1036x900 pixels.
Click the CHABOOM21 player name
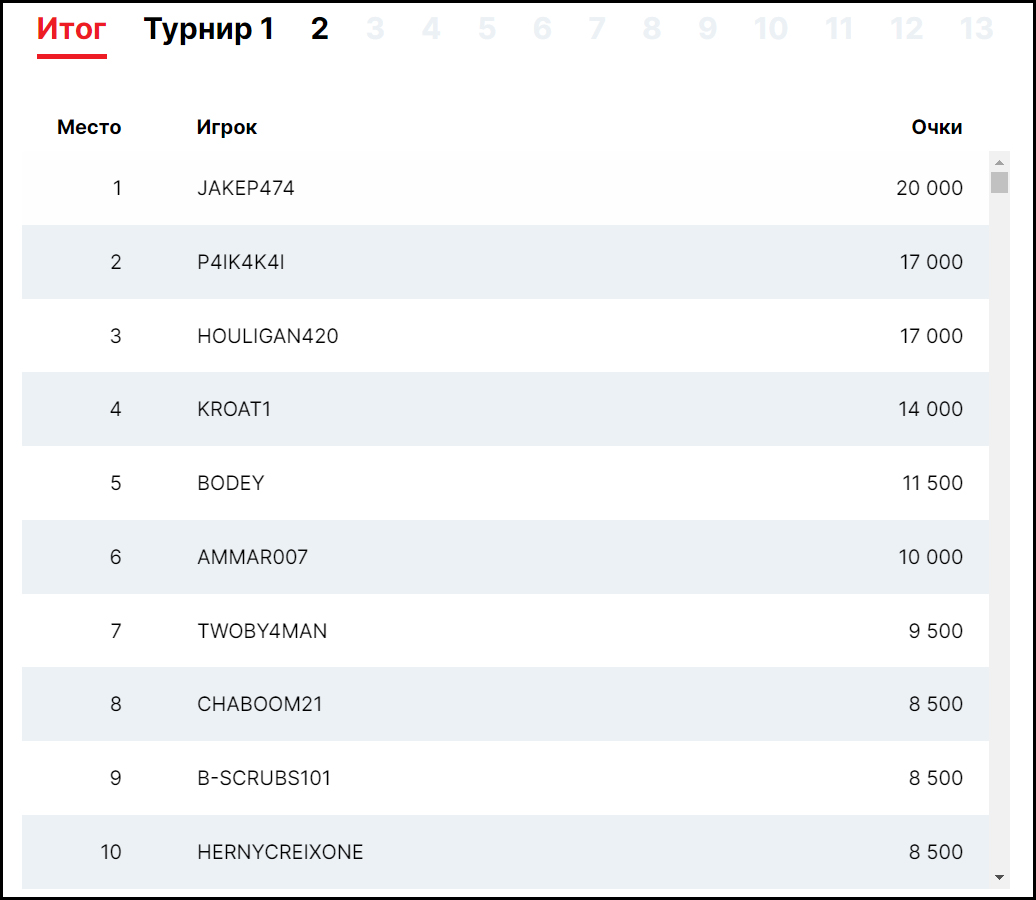pos(260,704)
